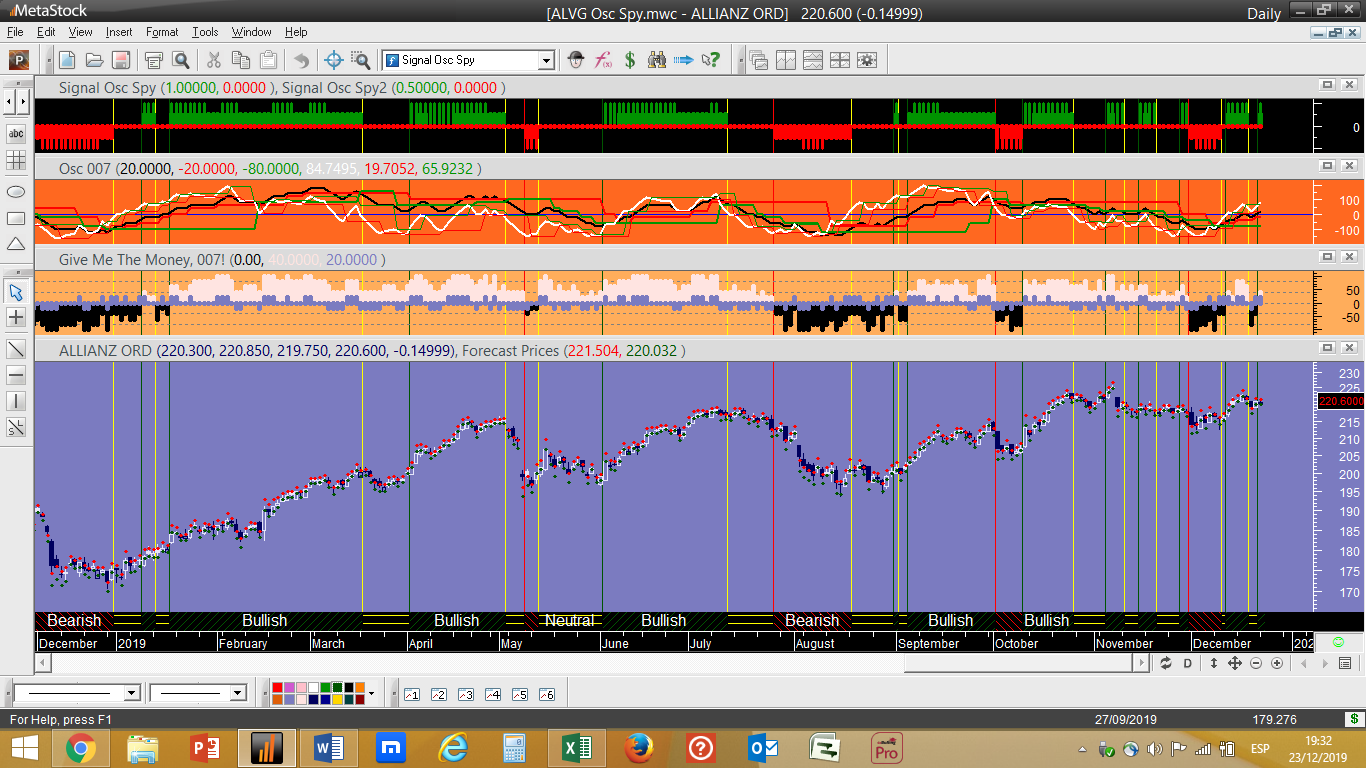
Task: Expand the color palette dropdown arrow
Action: coord(371,693)
